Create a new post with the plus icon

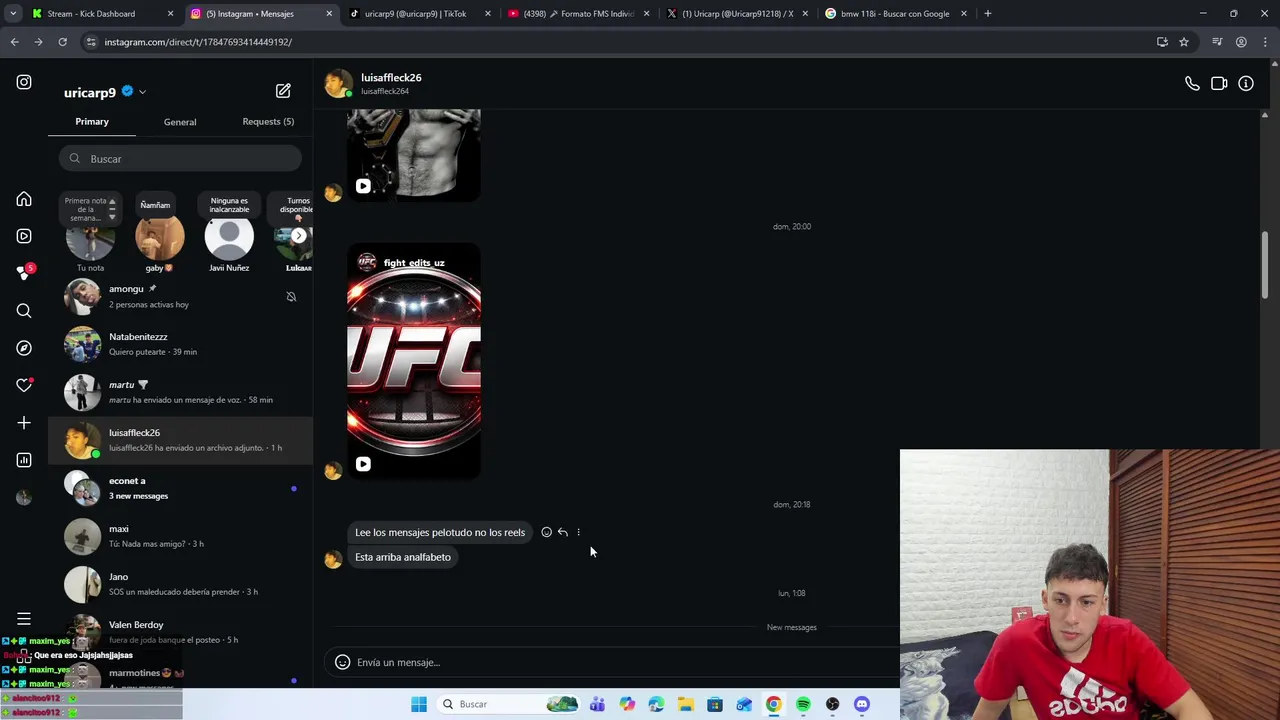click(x=24, y=423)
